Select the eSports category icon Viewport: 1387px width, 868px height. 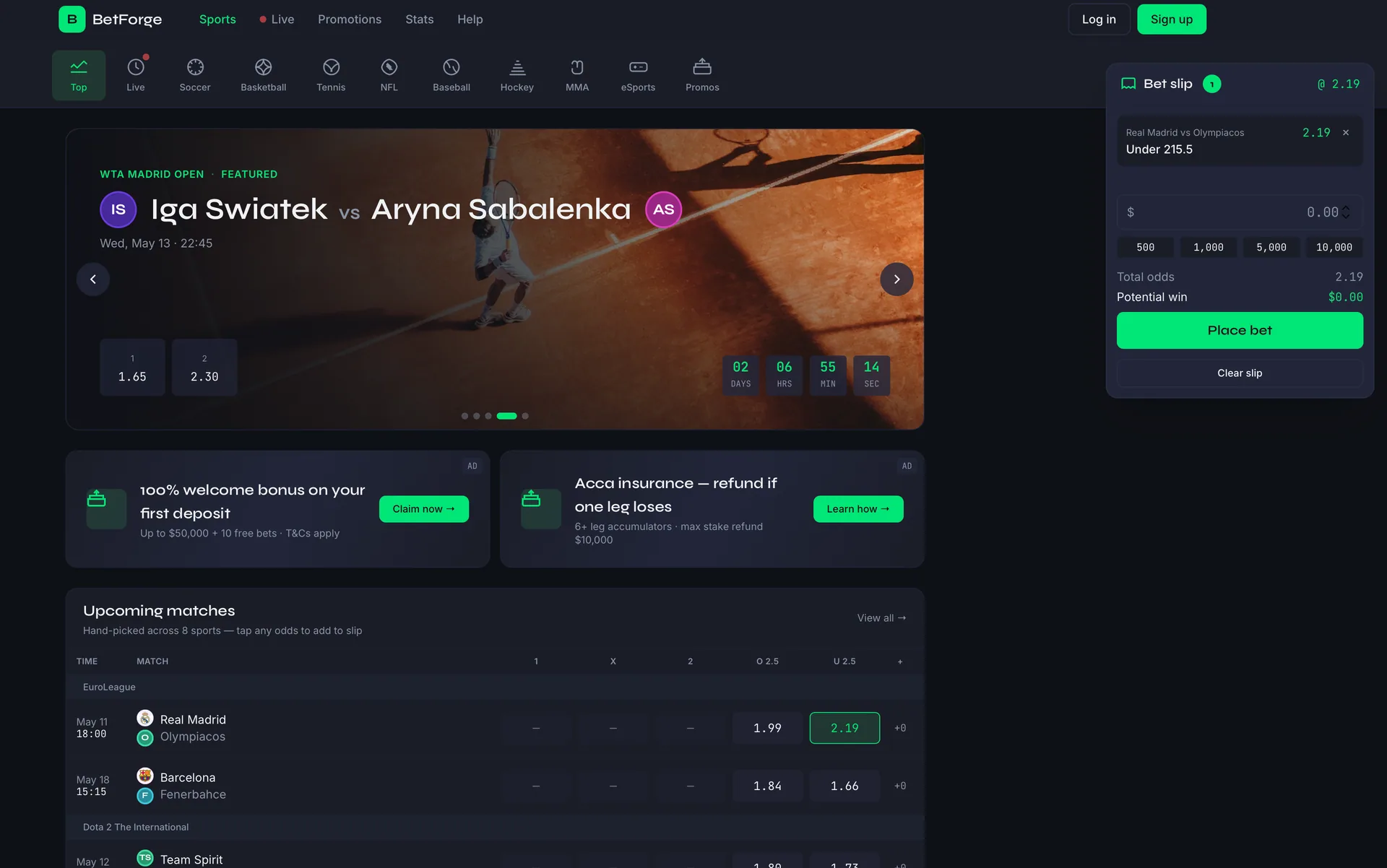click(639, 67)
